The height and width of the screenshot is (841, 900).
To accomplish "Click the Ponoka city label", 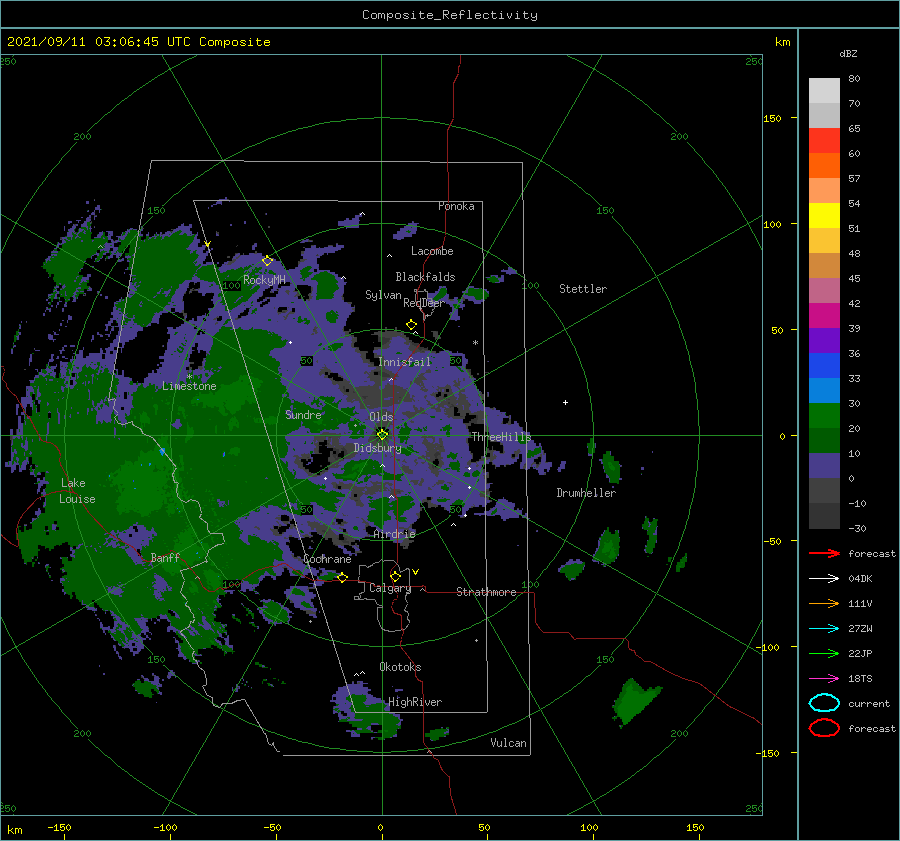I will pos(456,206).
